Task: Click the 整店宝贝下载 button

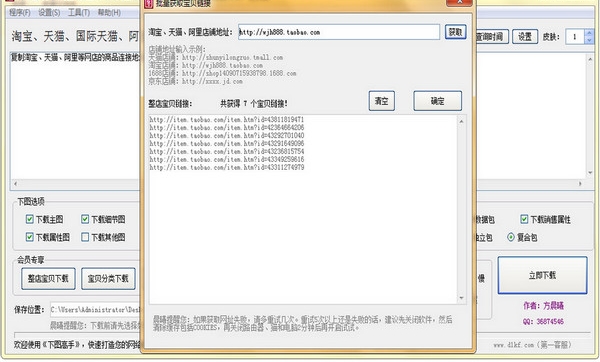Action: (x=48, y=279)
